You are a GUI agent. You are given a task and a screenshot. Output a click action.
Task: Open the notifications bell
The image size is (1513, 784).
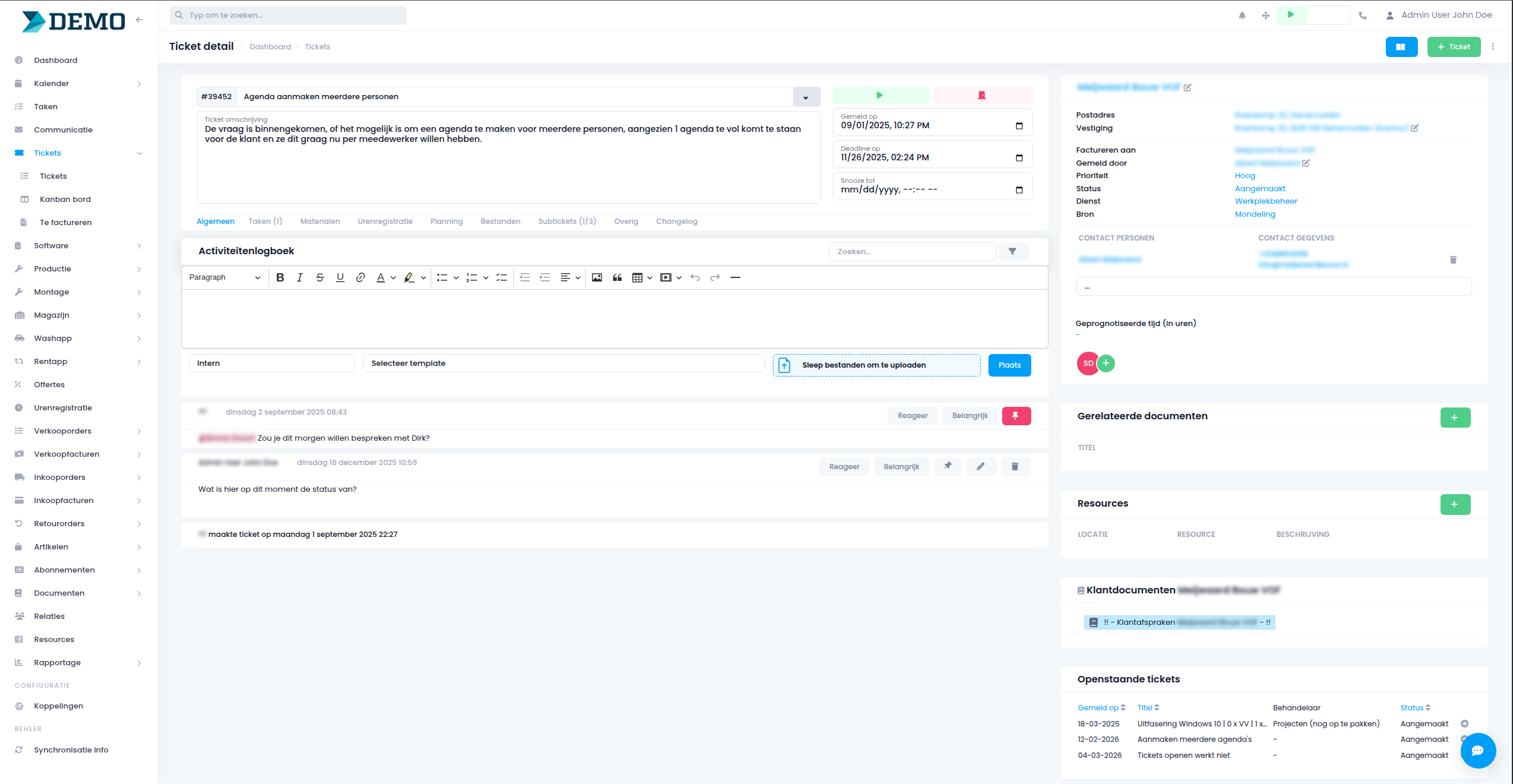pyautogui.click(x=1242, y=15)
